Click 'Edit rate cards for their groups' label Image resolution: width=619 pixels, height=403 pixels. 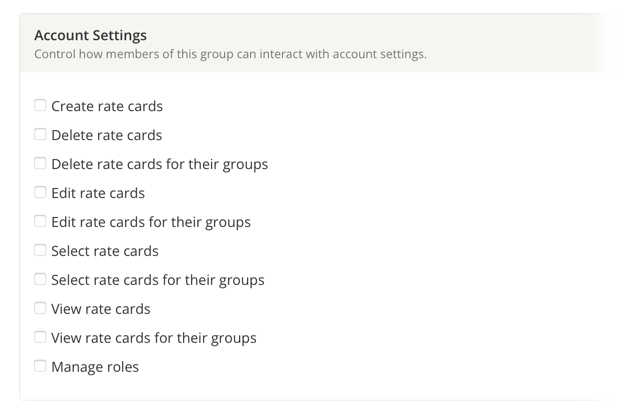tap(151, 222)
